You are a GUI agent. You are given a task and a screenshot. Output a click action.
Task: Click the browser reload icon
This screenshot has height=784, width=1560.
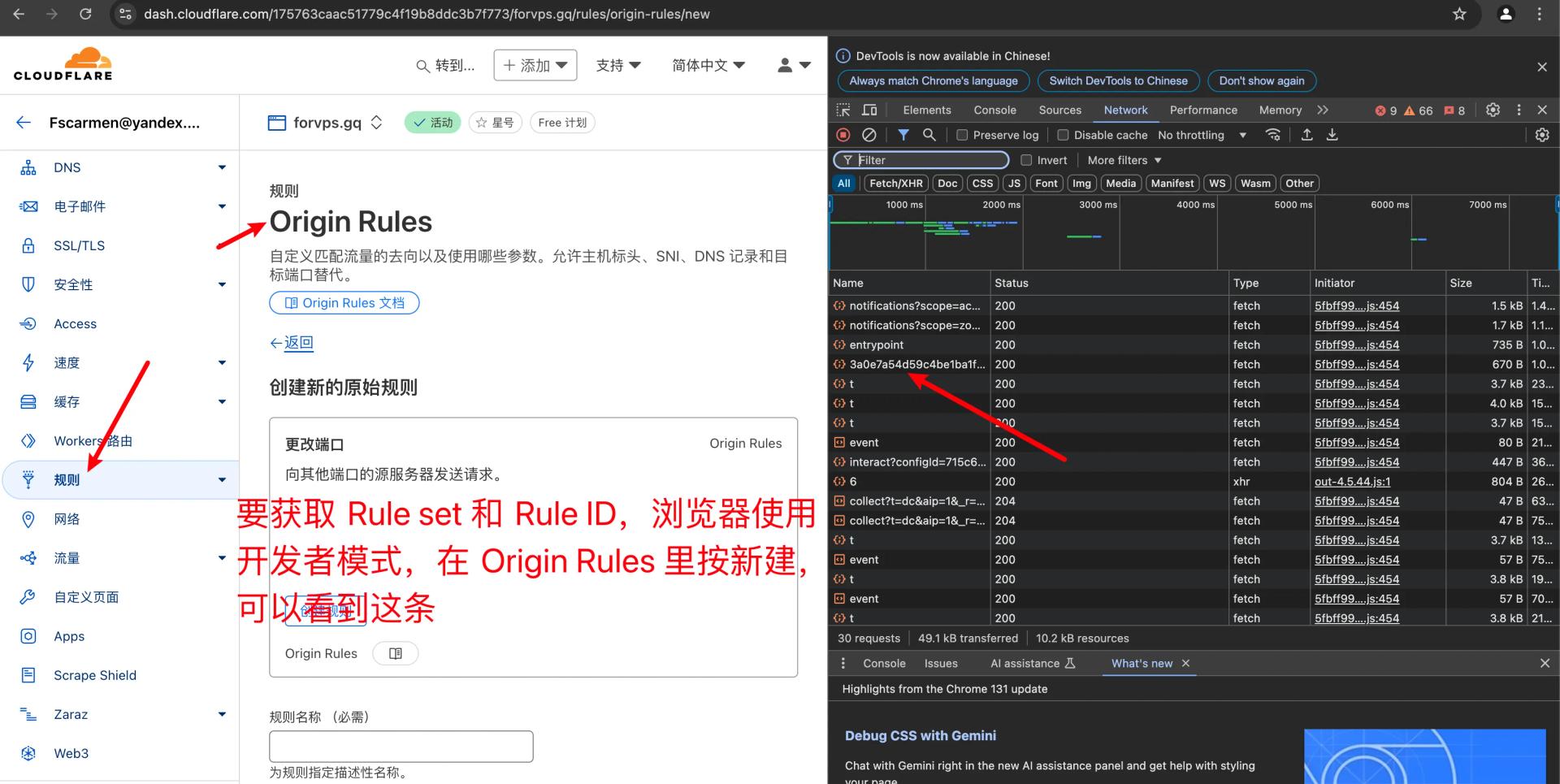point(85,14)
